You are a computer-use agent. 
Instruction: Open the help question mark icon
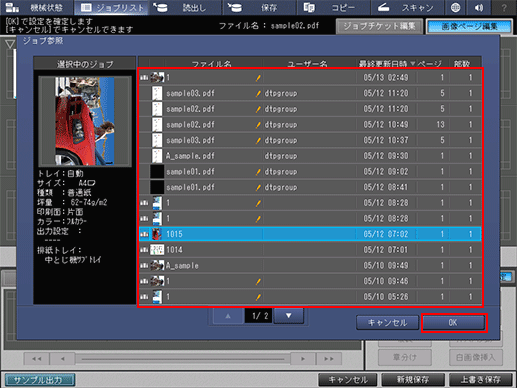(504, 7)
